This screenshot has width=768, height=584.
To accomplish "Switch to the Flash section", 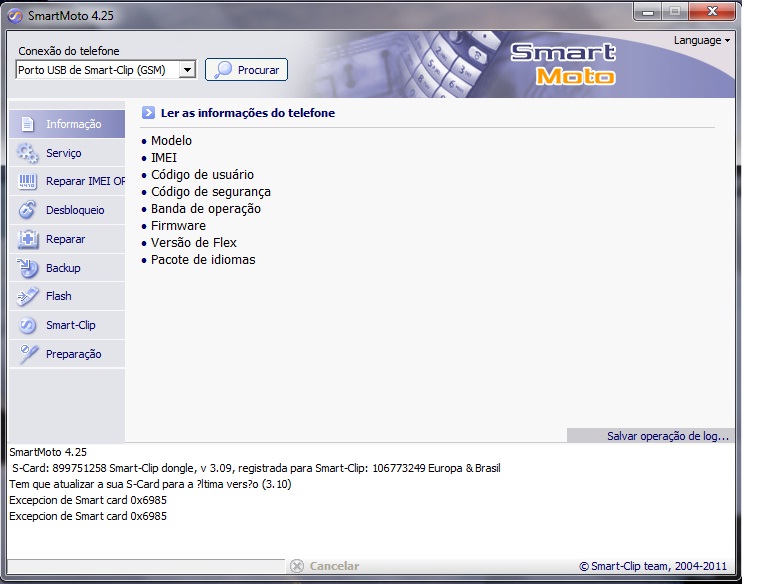I will click(67, 296).
